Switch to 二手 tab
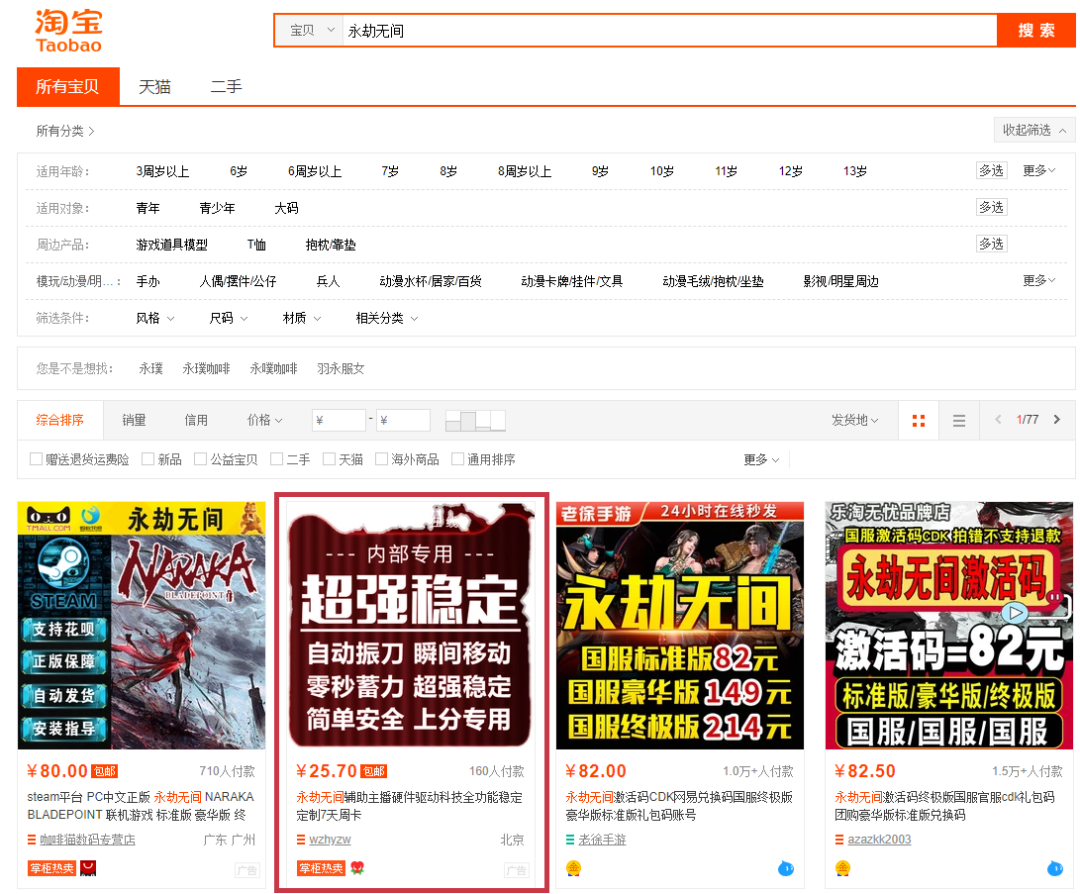This screenshot has width=1080, height=894. point(226,87)
